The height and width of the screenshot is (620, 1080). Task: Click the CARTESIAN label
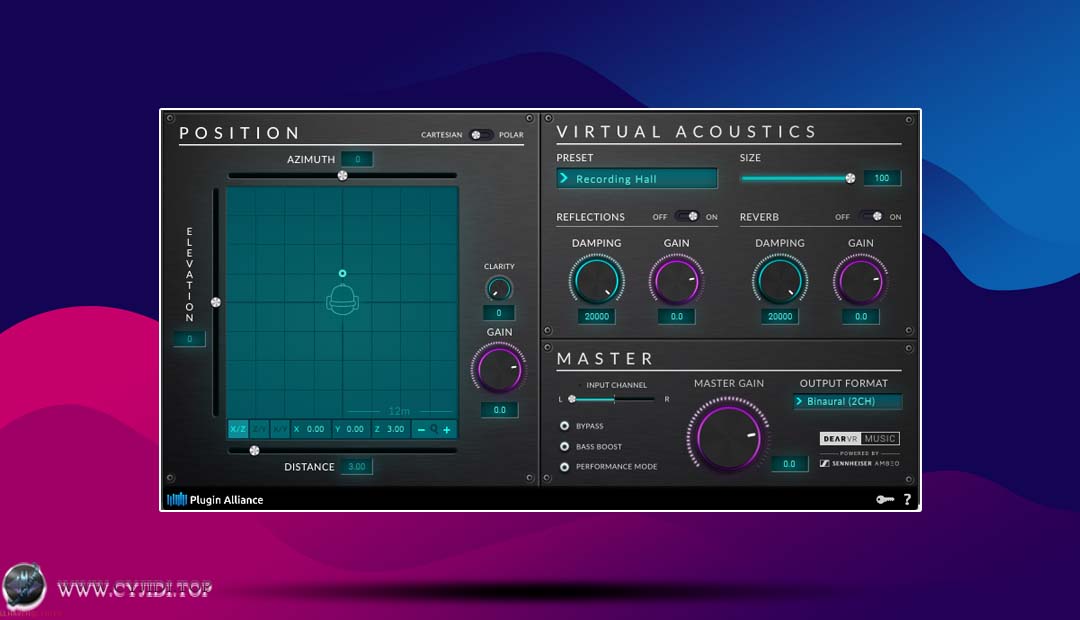click(442, 135)
